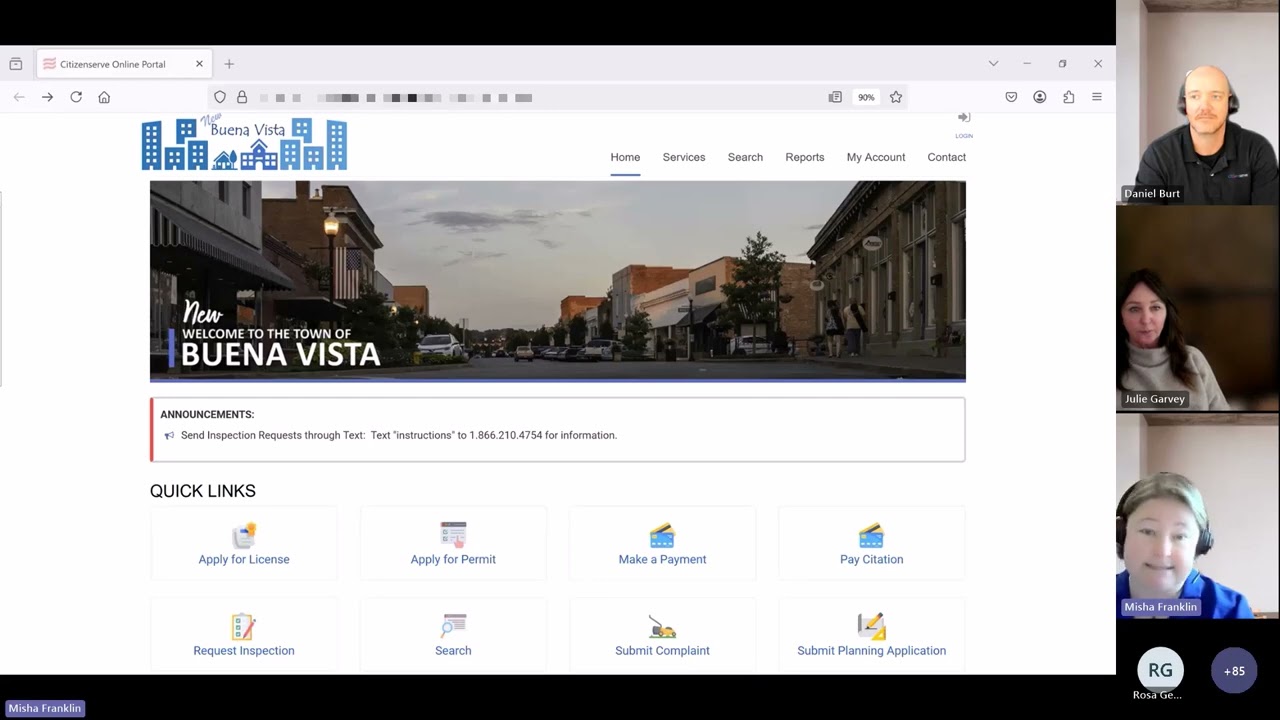Click the Buena Vista town logo

(244, 144)
